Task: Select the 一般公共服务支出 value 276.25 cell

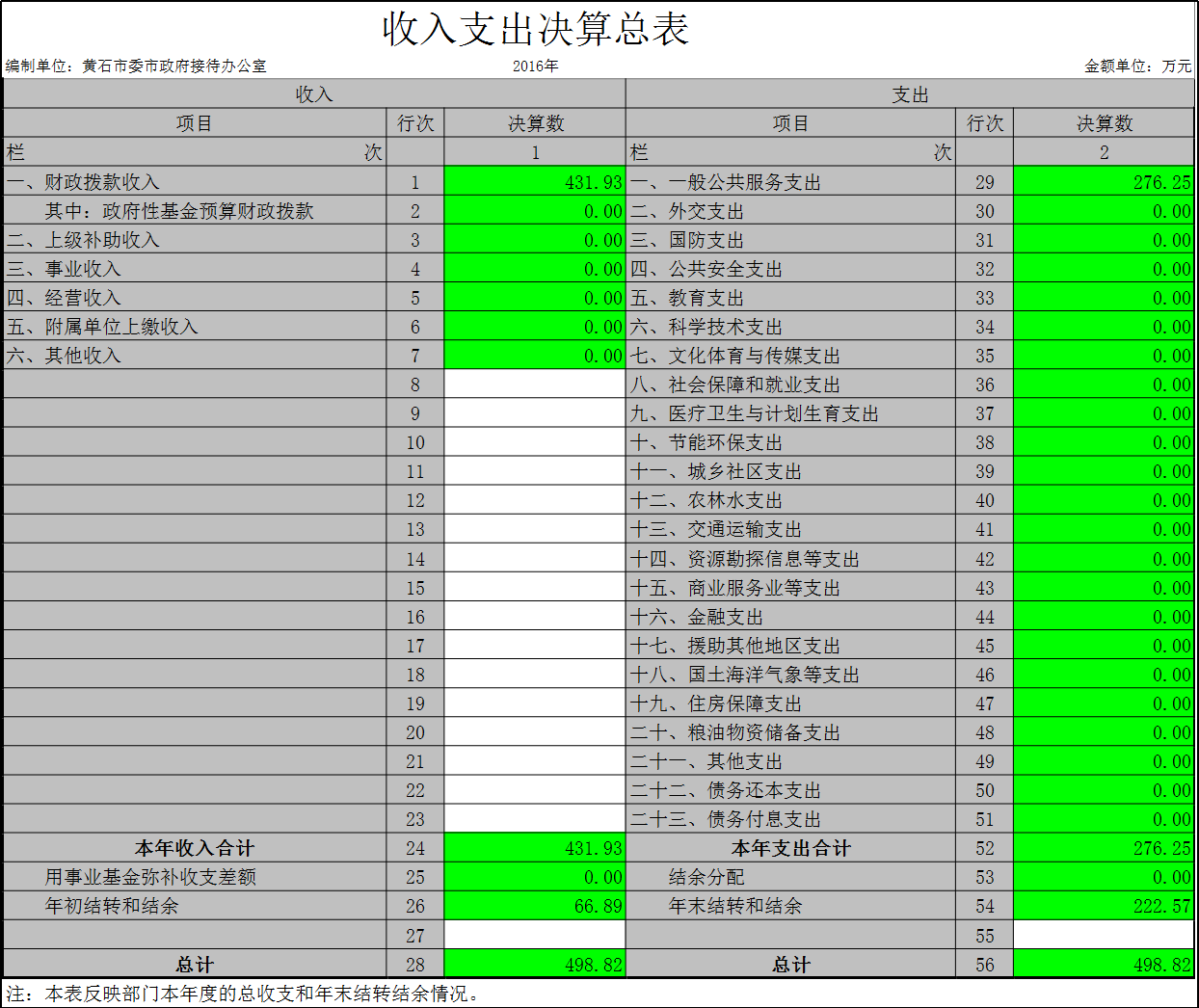Action: pyautogui.click(x=1104, y=181)
